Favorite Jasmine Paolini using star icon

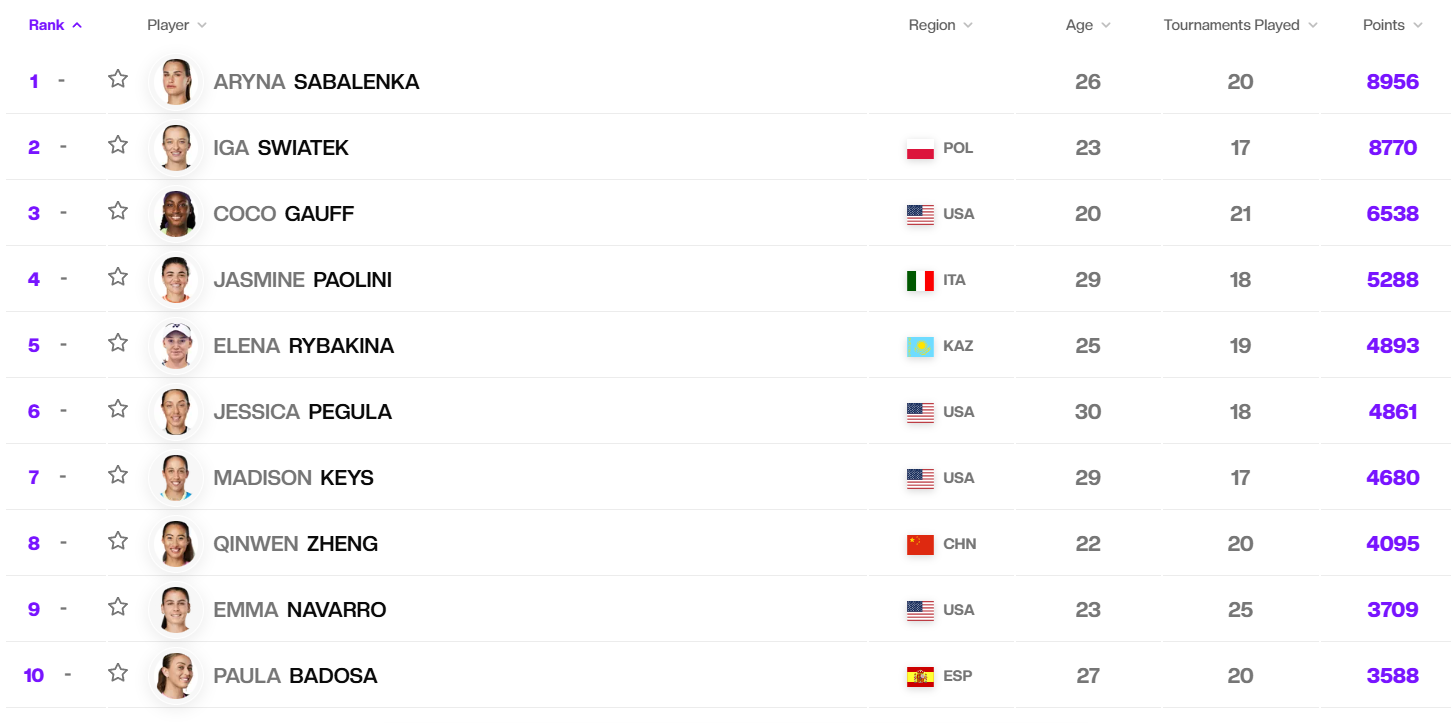coord(118,277)
